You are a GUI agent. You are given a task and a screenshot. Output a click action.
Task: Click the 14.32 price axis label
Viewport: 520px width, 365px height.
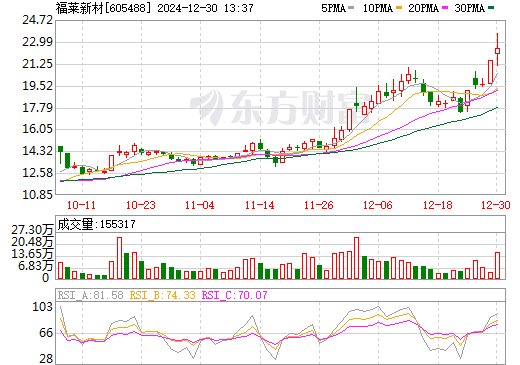point(38,151)
